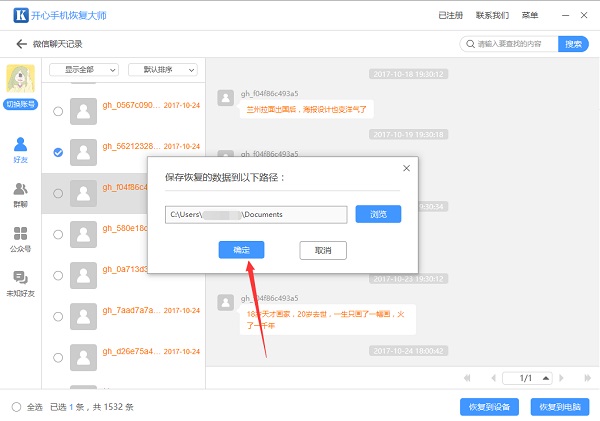Click timestamp 2017-10-24 18:00:42

coord(408,351)
